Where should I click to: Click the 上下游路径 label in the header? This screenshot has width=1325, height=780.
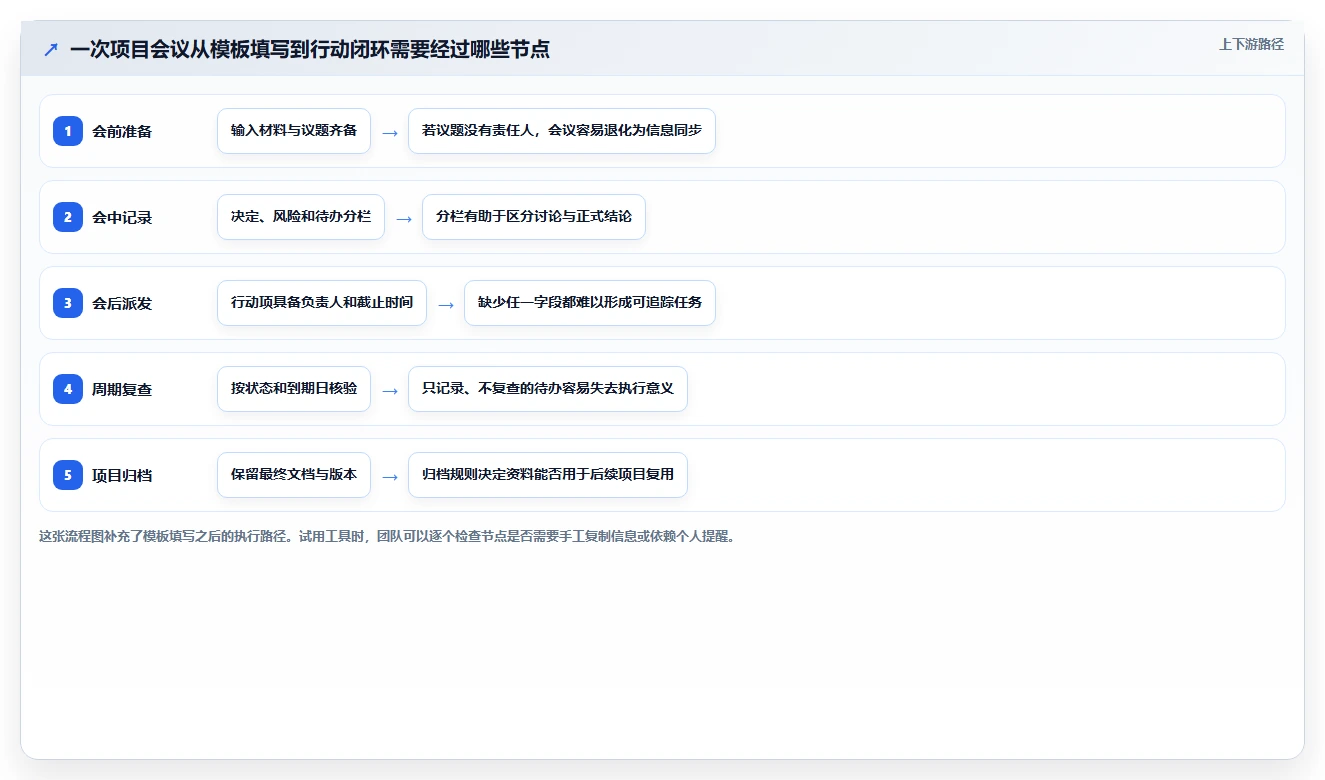click(1251, 44)
